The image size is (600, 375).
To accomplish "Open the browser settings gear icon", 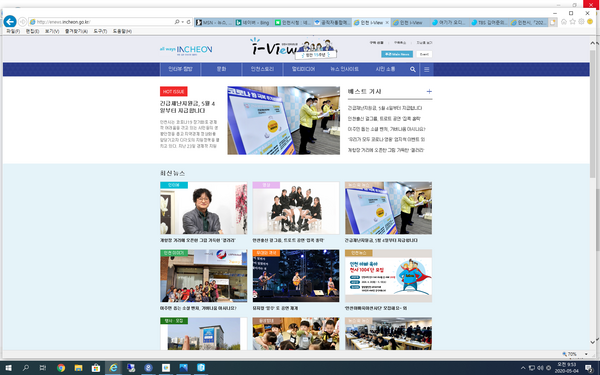I will click(x=581, y=22).
